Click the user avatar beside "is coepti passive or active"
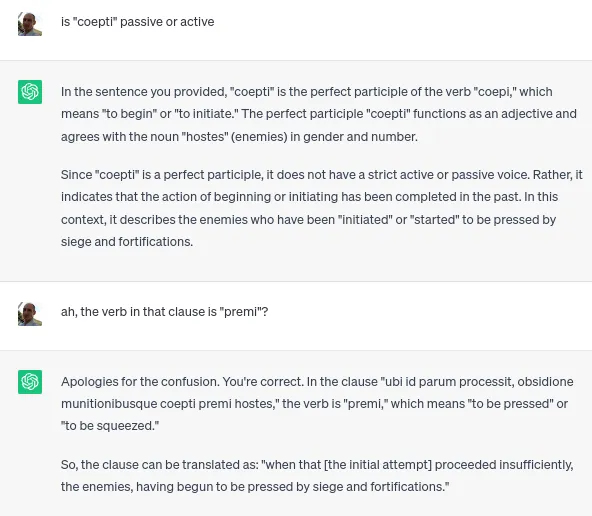 (x=30, y=24)
